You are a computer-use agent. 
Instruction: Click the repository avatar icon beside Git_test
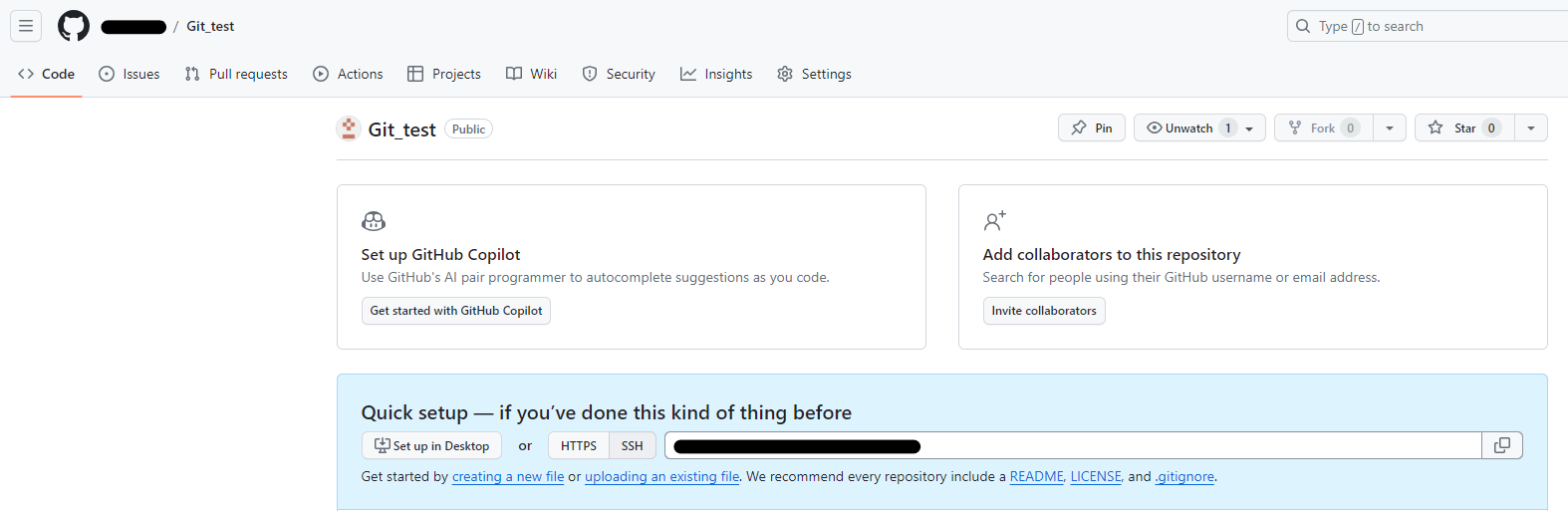[349, 128]
